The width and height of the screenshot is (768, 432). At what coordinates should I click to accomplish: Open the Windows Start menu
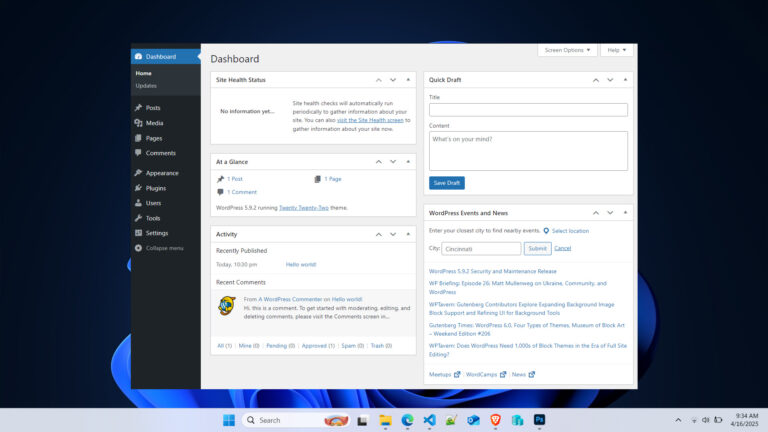pos(229,420)
